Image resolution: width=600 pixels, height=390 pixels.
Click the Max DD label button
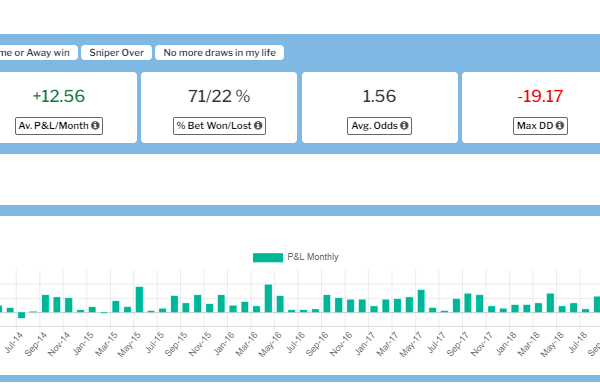click(540, 126)
